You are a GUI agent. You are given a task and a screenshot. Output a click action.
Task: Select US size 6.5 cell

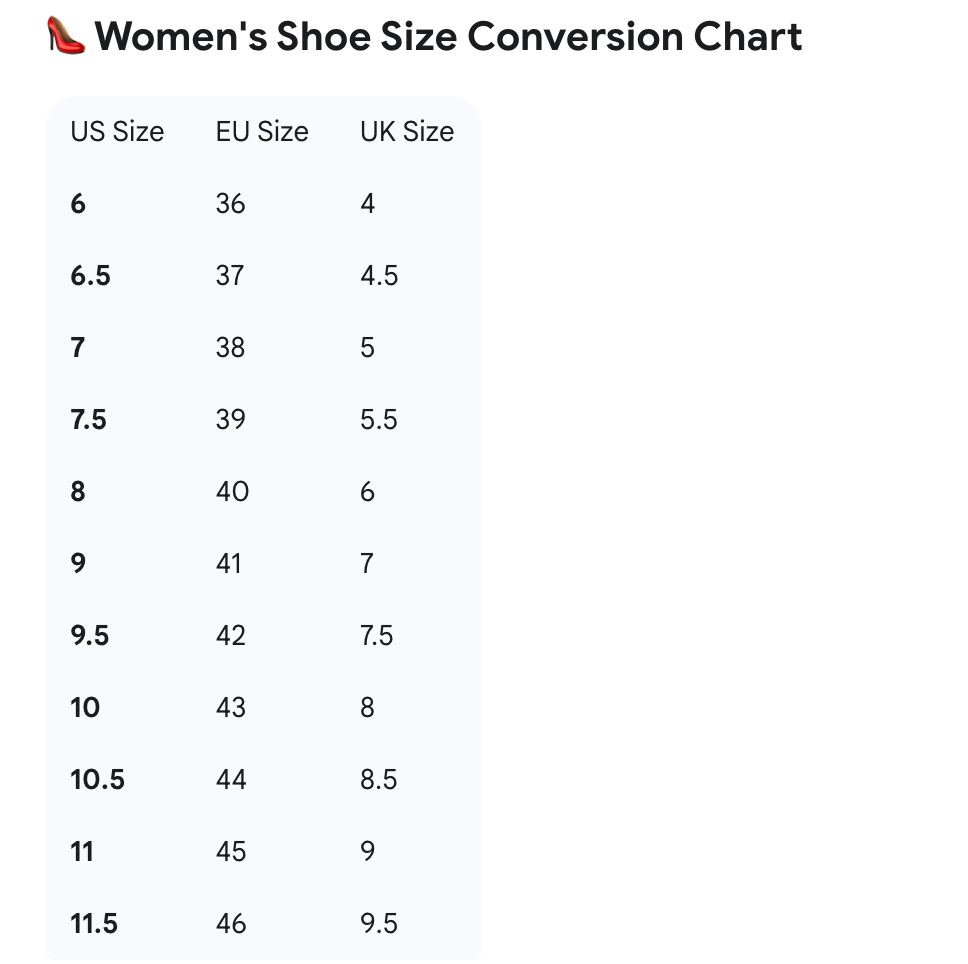pos(90,276)
